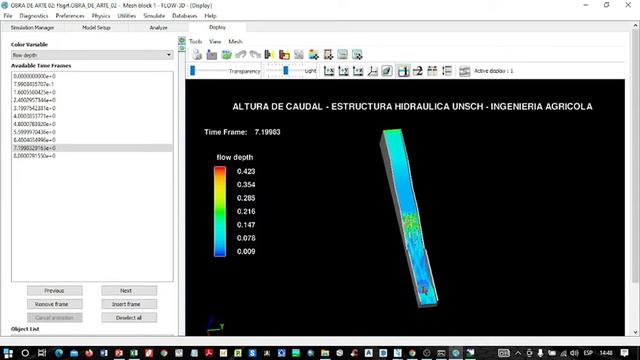Click the taskbar volume speaker icon
The height and width of the screenshot is (360, 640).
[575, 353]
